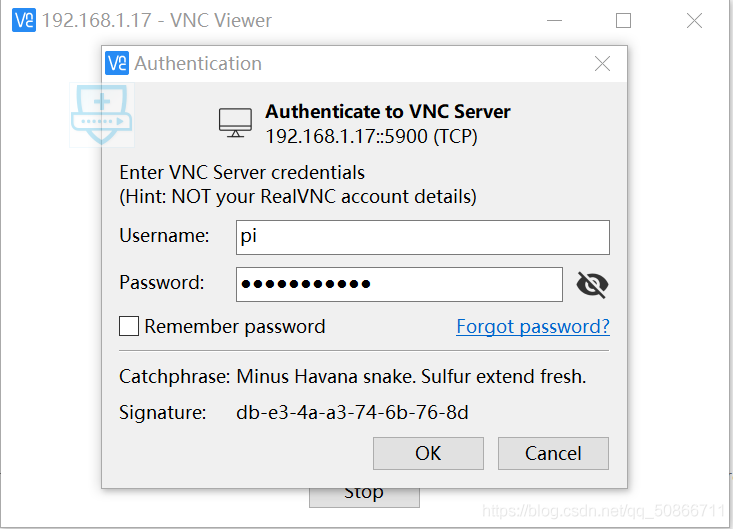Click the server address 192.168.1.17::5900 (TCP)
This screenshot has height=529, width=733.
point(372,136)
